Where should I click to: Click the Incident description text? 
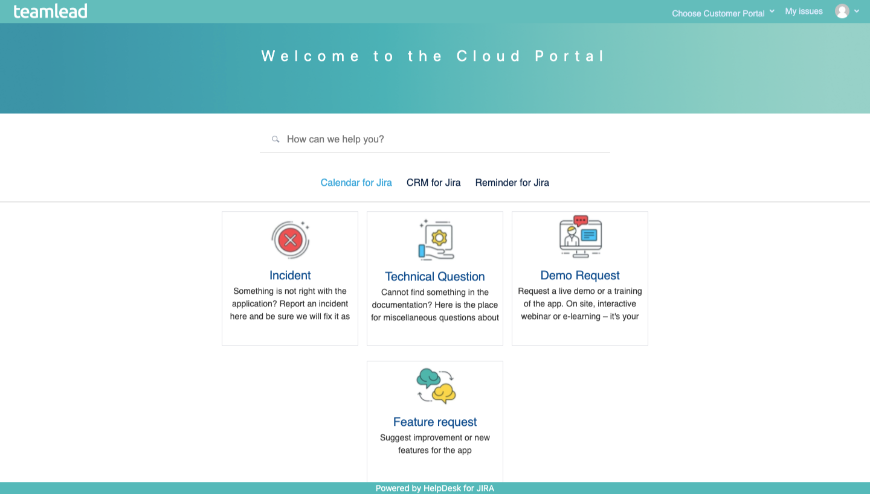point(290,304)
